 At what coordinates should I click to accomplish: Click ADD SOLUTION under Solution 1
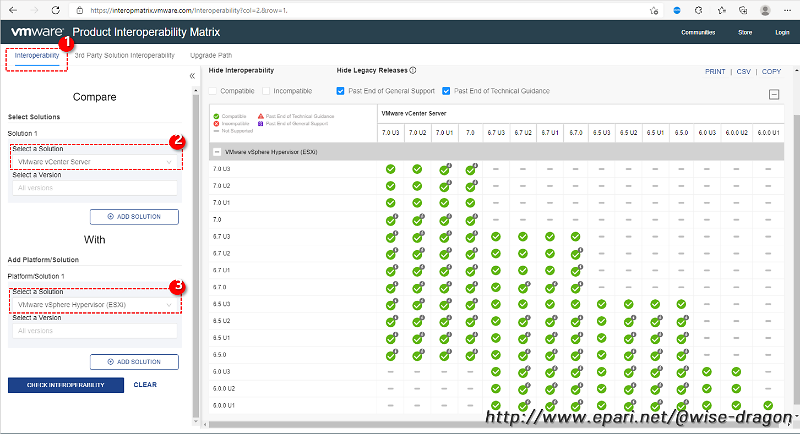point(134,217)
